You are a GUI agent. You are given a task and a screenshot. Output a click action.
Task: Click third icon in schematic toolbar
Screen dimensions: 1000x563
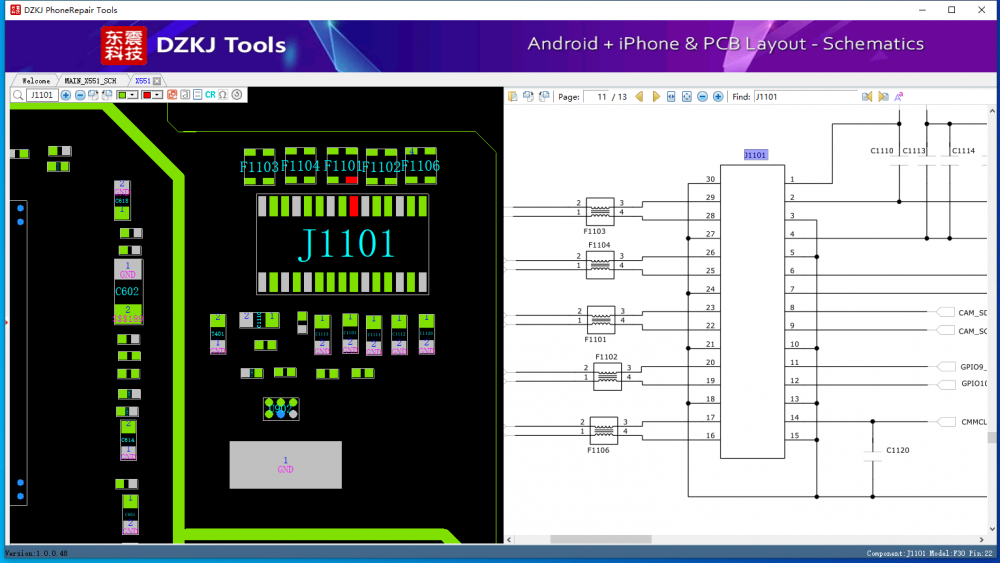tap(544, 96)
